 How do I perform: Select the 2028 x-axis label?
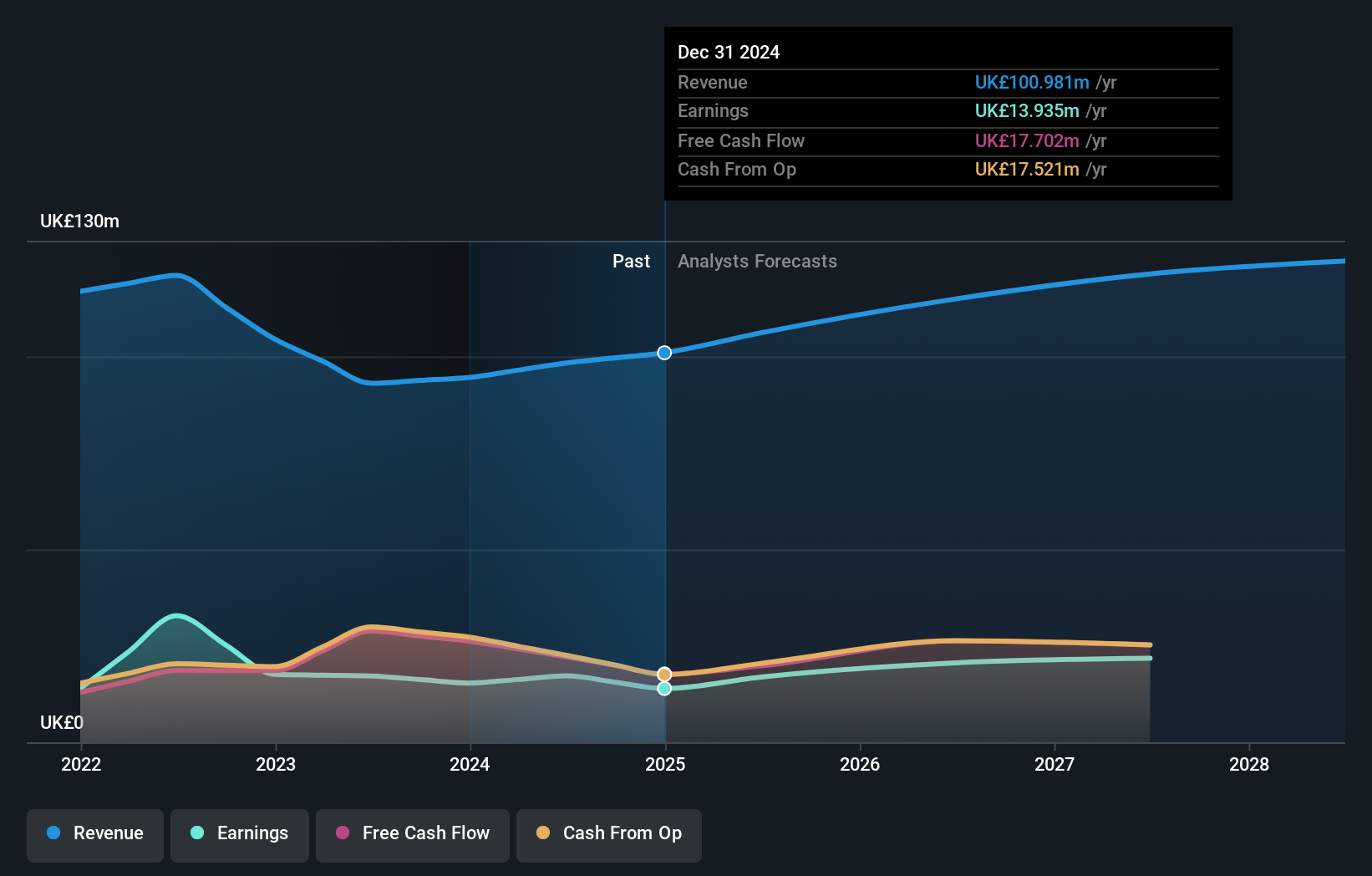[x=1249, y=764]
